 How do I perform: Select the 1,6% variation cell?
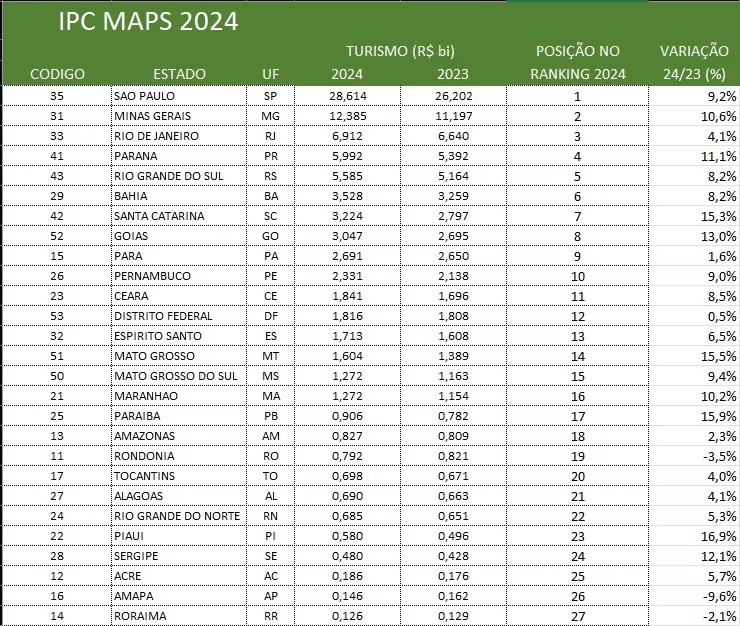694,256
